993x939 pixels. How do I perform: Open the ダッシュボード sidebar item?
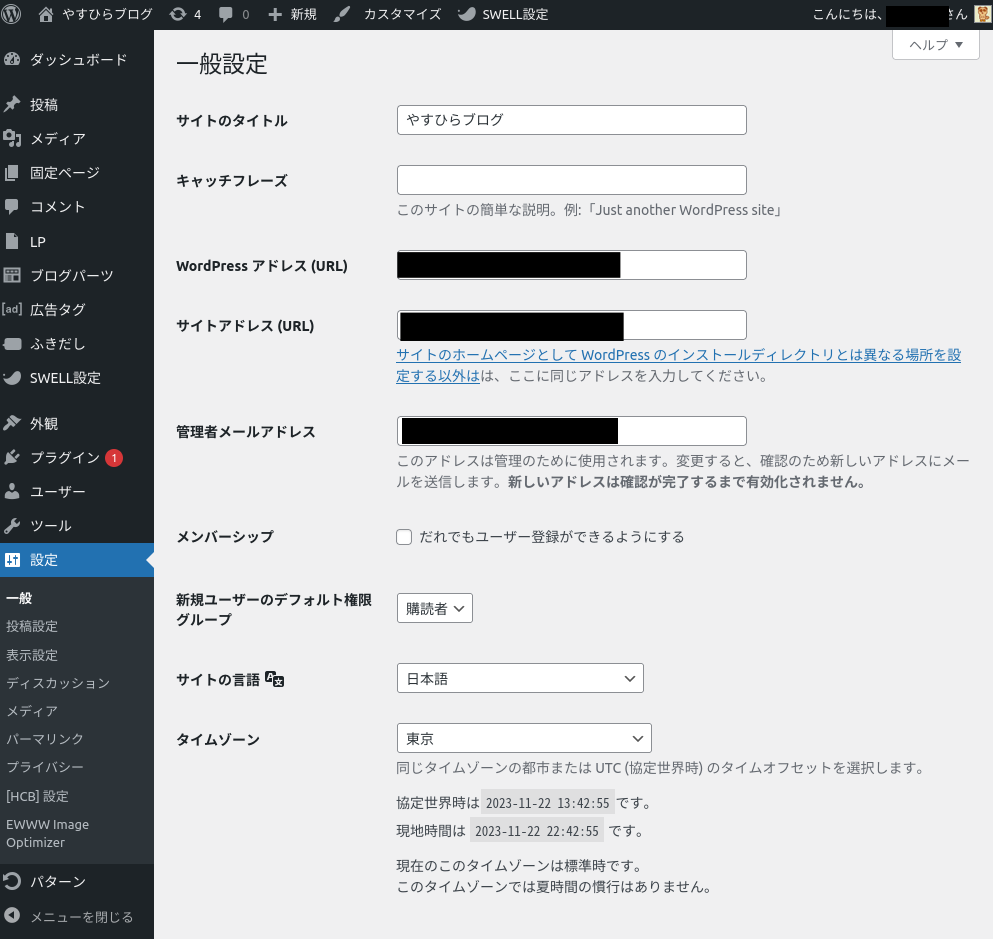[x=78, y=60]
